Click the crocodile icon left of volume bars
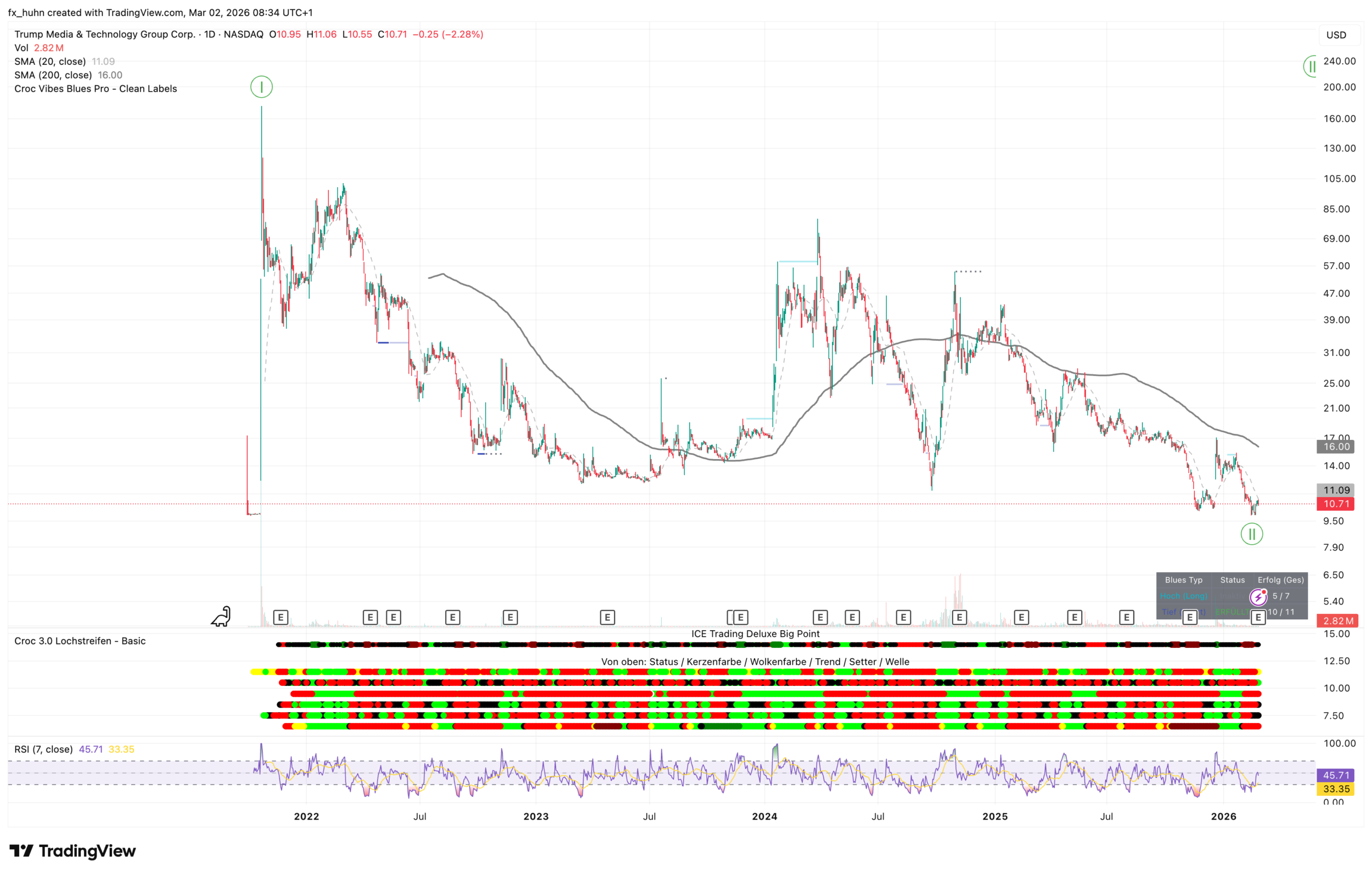Image resolution: width=1372 pixels, height=875 pixels. pos(221,617)
